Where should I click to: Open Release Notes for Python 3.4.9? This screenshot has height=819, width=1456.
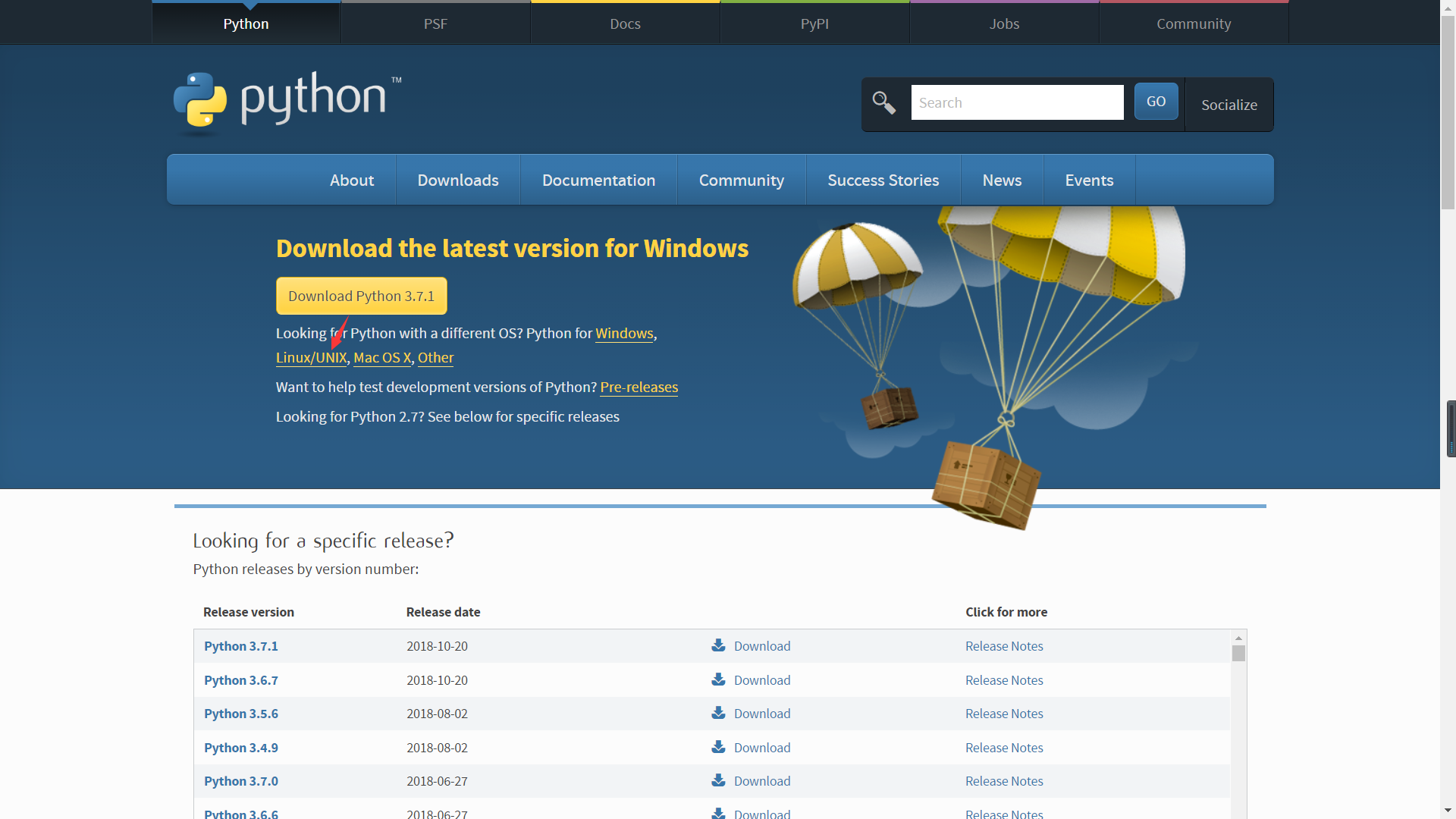[x=1004, y=748]
